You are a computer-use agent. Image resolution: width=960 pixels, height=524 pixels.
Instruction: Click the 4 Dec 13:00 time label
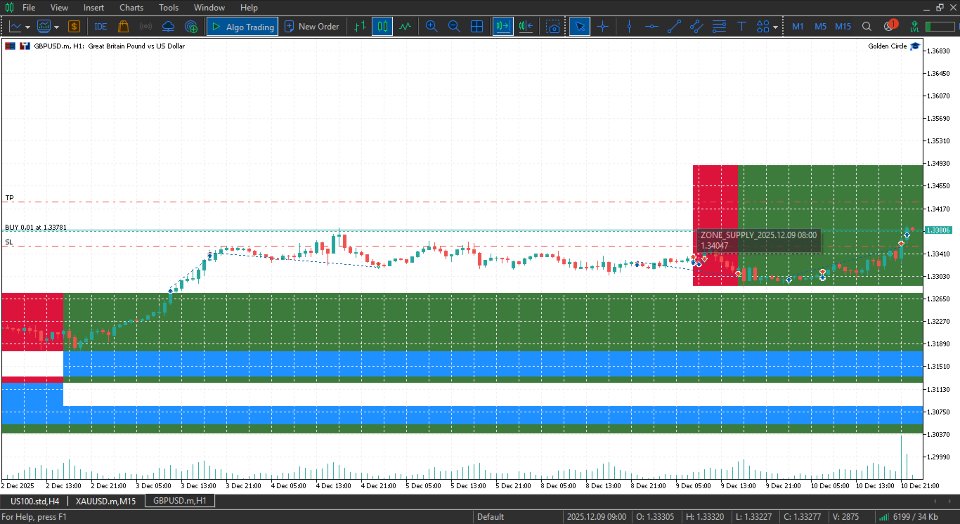(334, 485)
